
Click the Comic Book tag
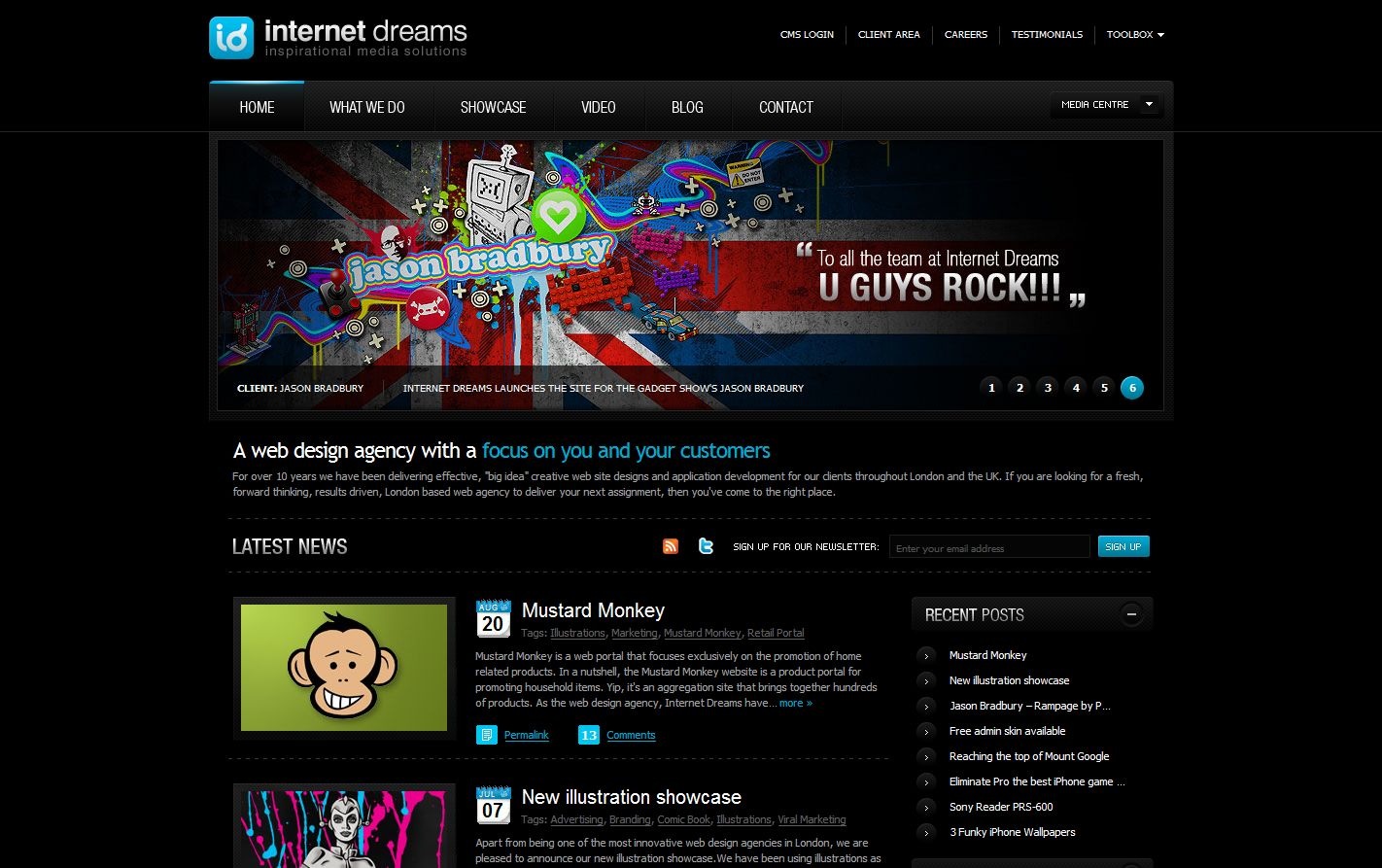684,819
